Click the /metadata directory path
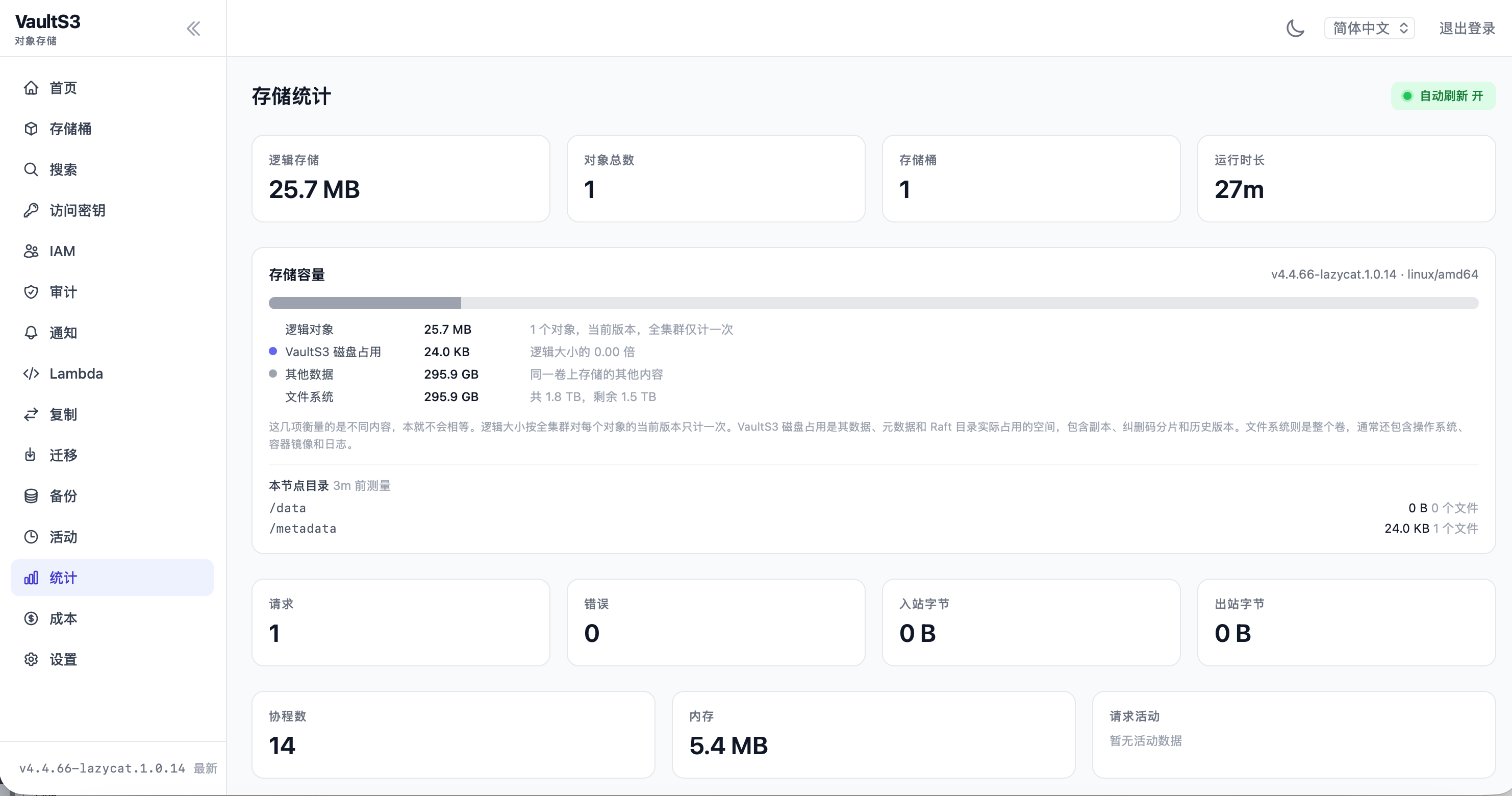 303,528
